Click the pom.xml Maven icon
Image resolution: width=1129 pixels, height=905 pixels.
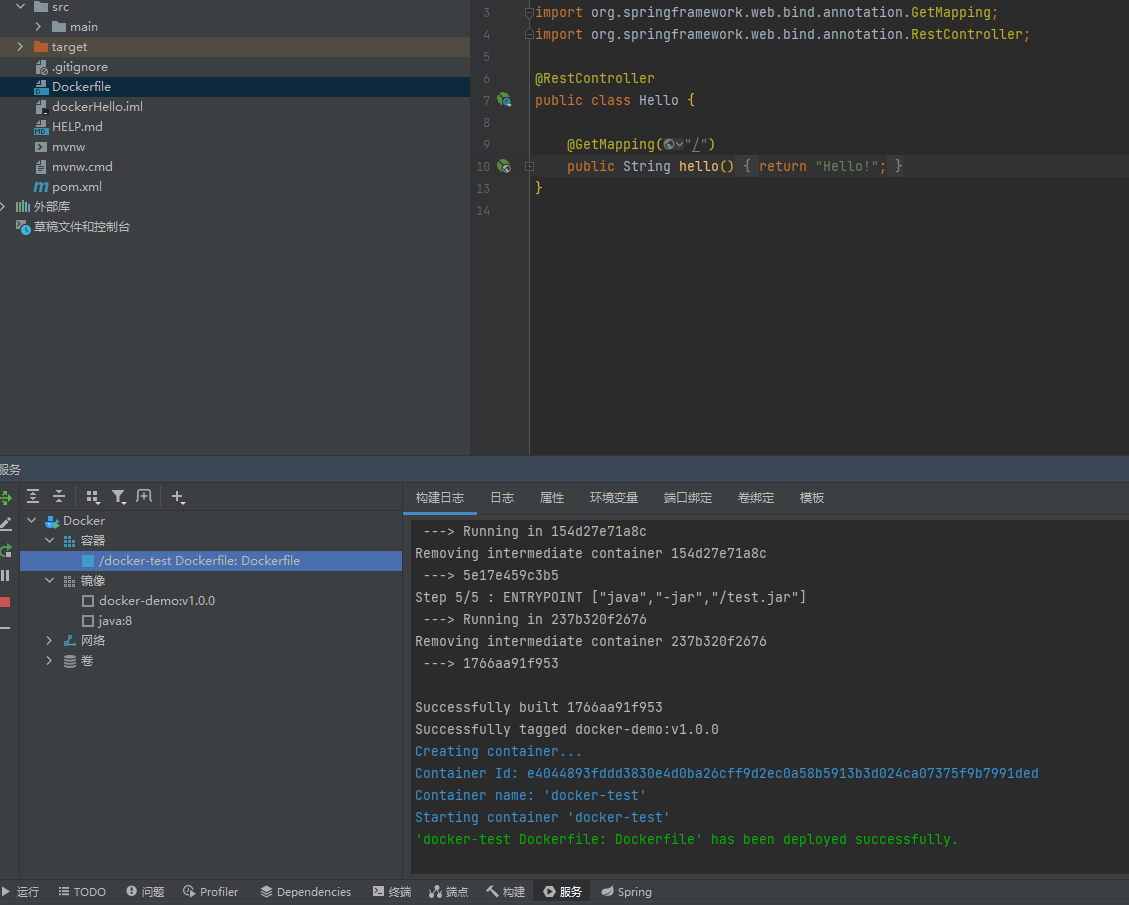point(41,186)
